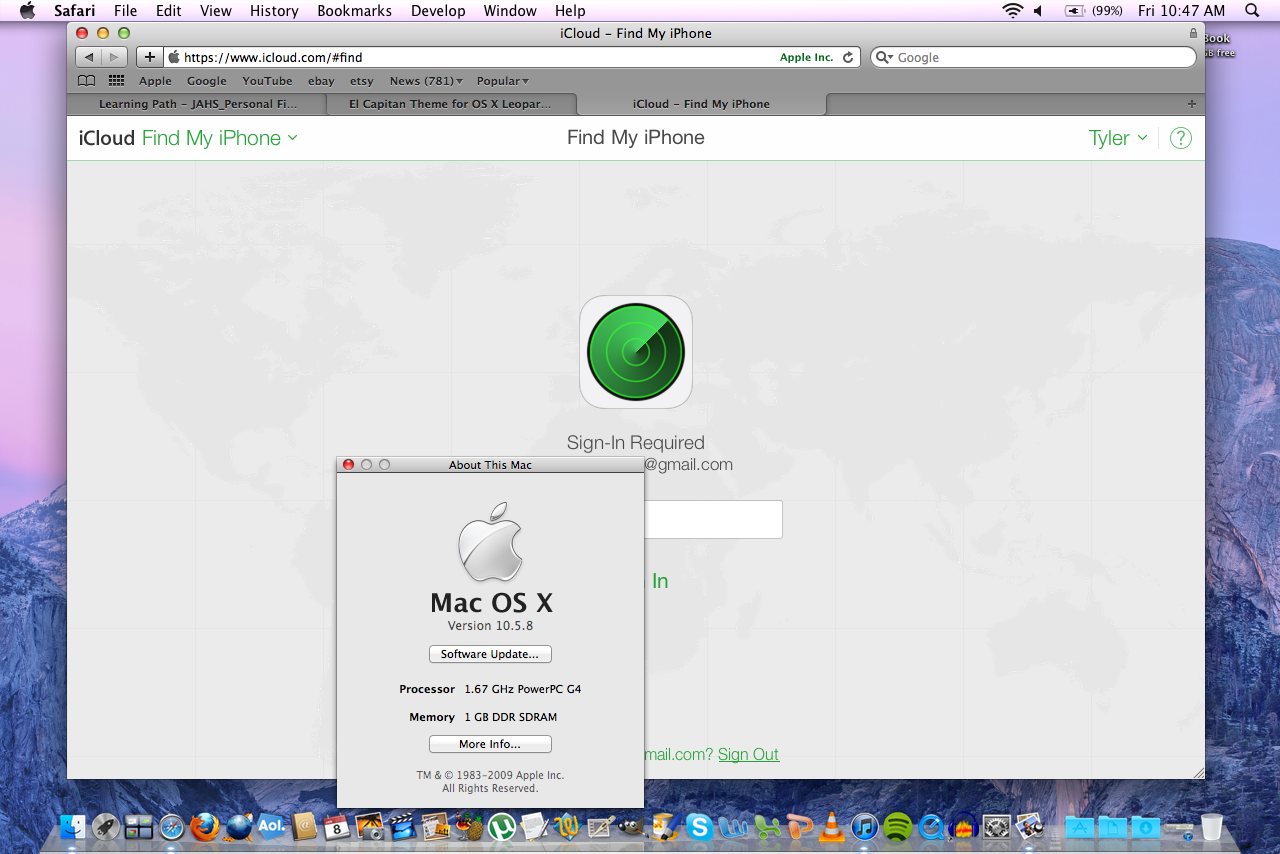Switch to El Capitan Theme tab
Image resolution: width=1280 pixels, height=854 pixels.
(452, 104)
